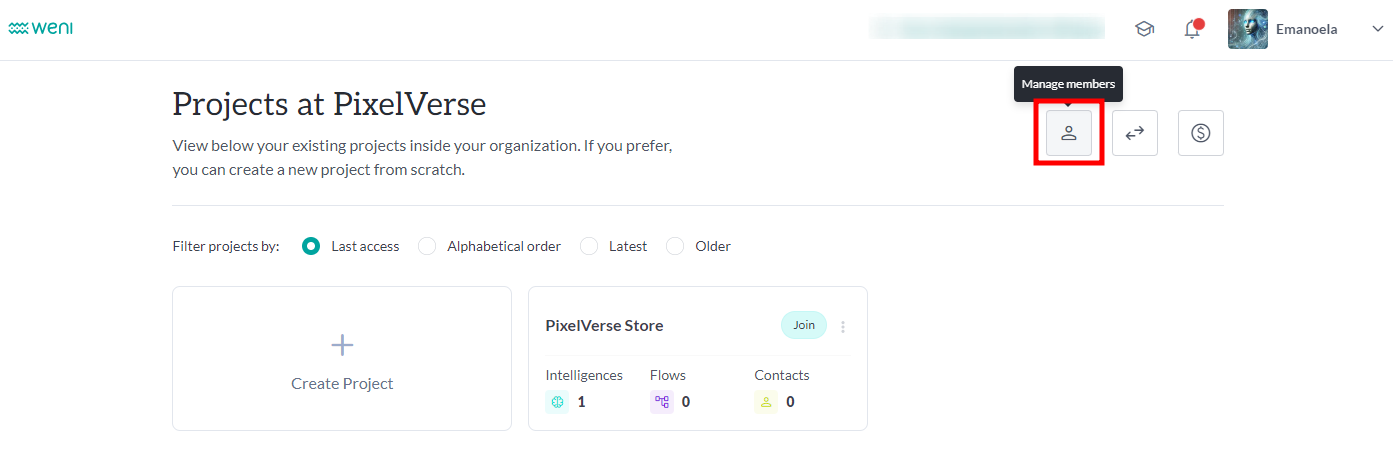Screen dimensions: 1393x457
Task: Open the Manage members icon button
Action: 1069,133
